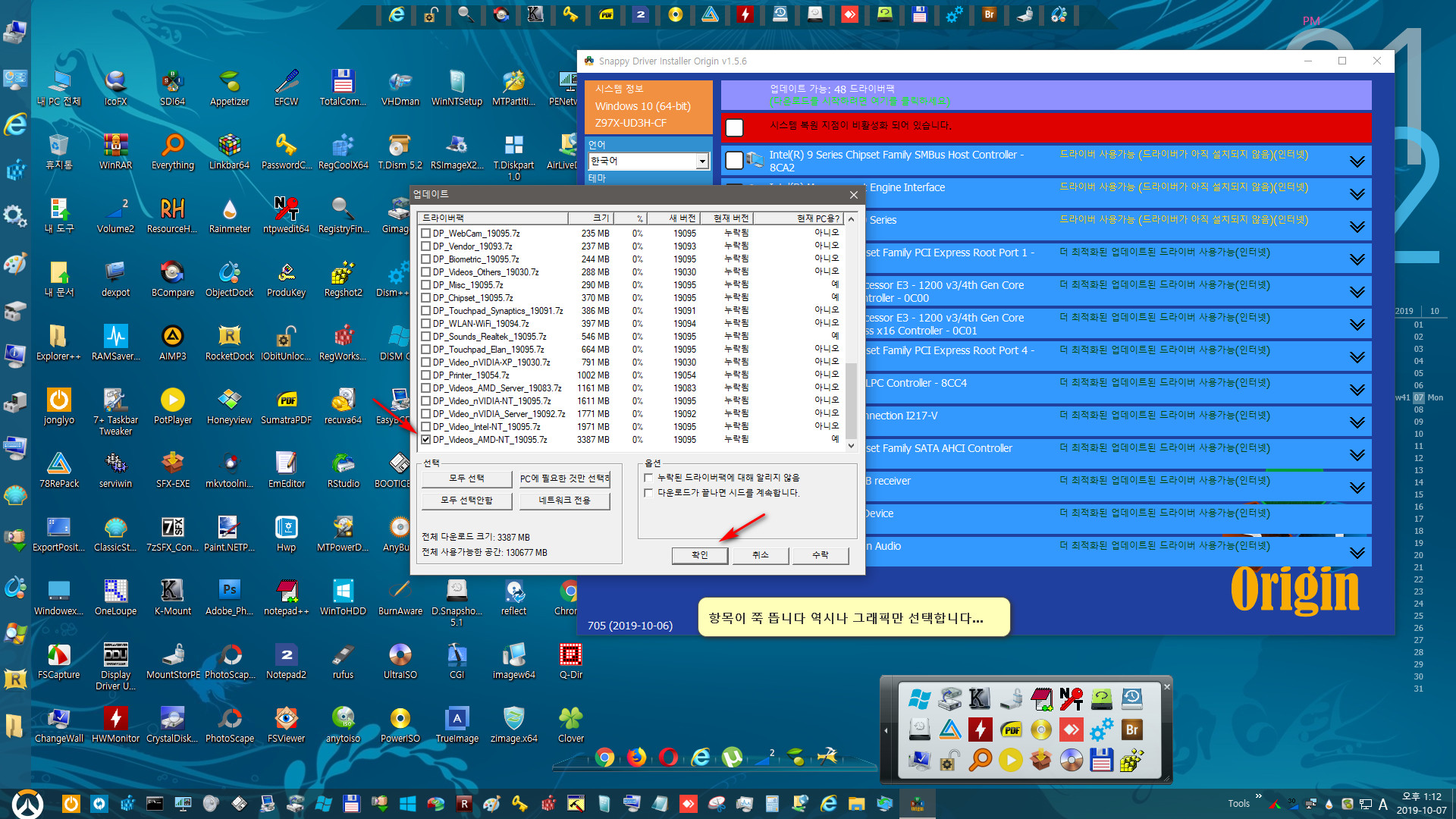Open Windows Start button on taskbar

pyautogui.click(x=28, y=804)
